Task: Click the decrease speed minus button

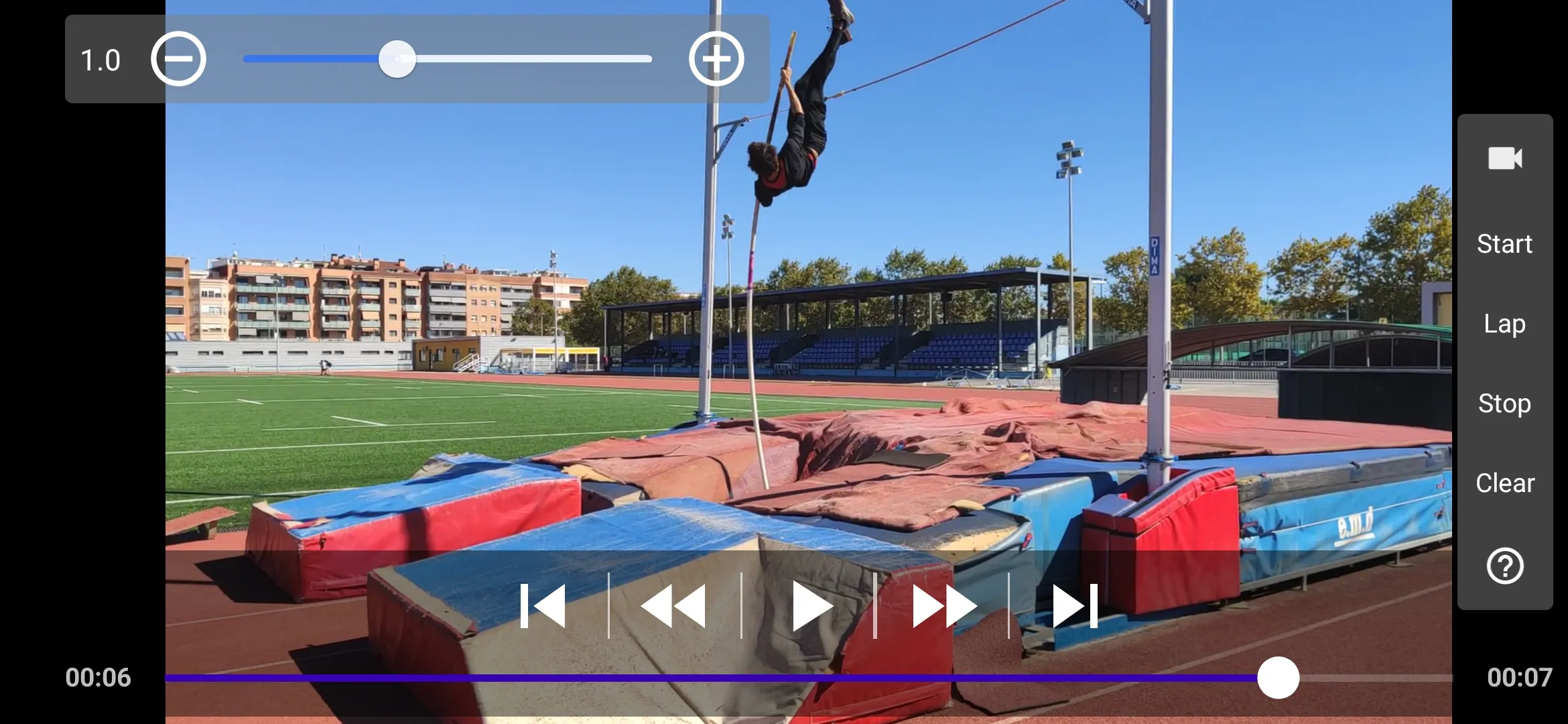Action: point(179,59)
